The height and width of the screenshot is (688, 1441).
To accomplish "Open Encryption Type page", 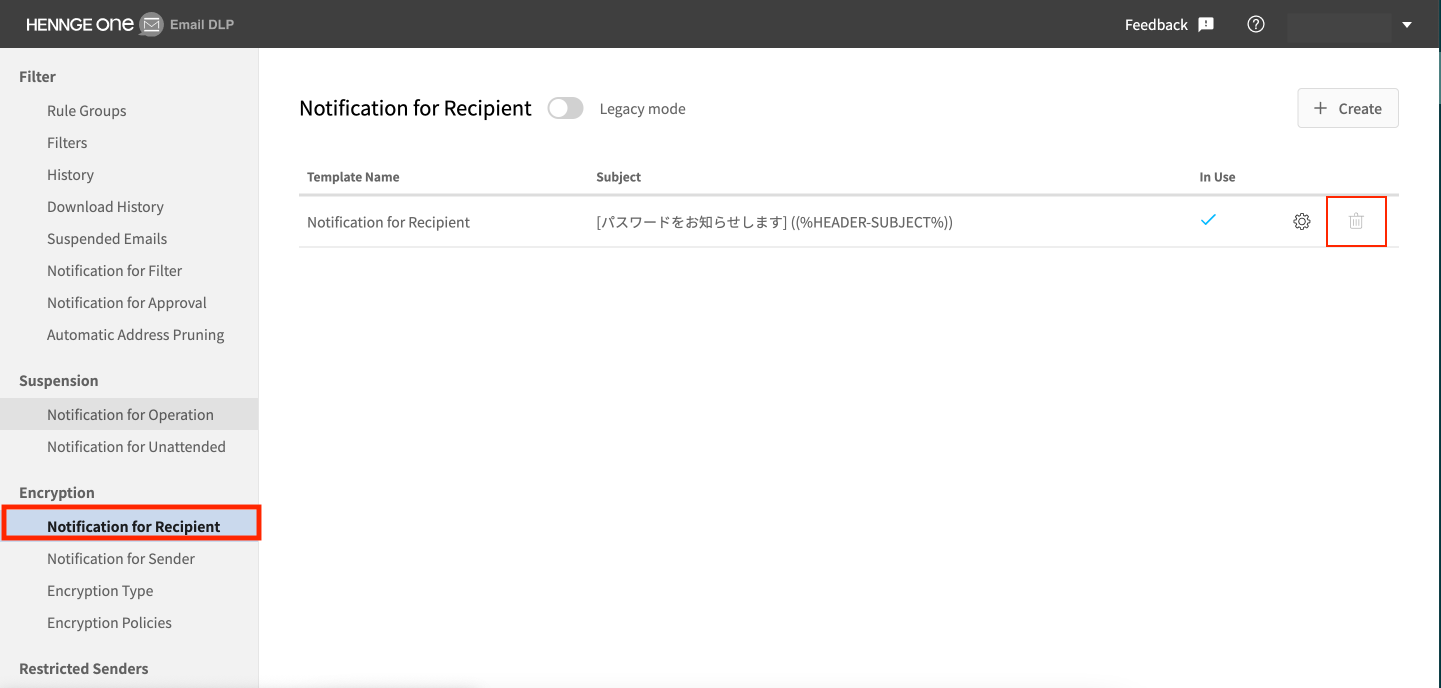I will point(100,590).
